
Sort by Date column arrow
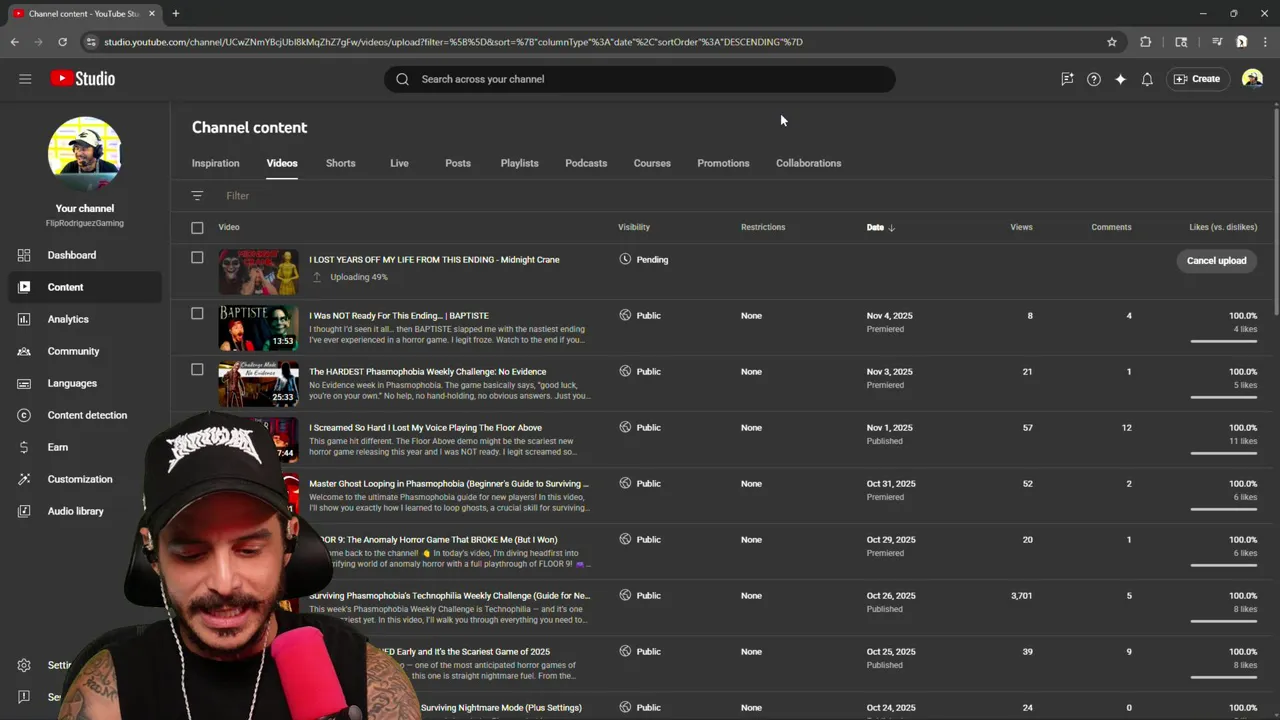[x=891, y=228]
